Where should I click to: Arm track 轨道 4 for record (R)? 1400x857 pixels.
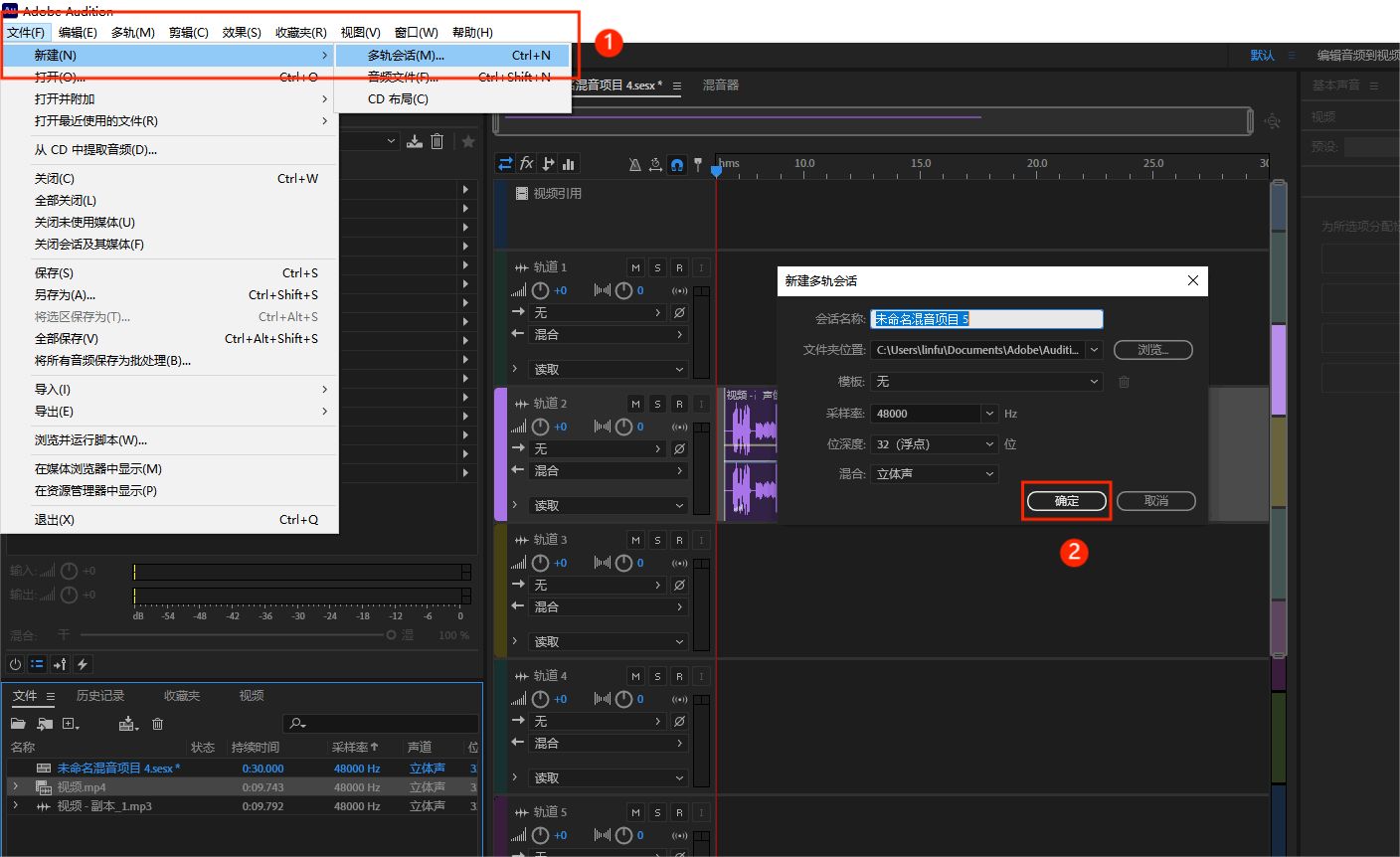click(x=679, y=676)
